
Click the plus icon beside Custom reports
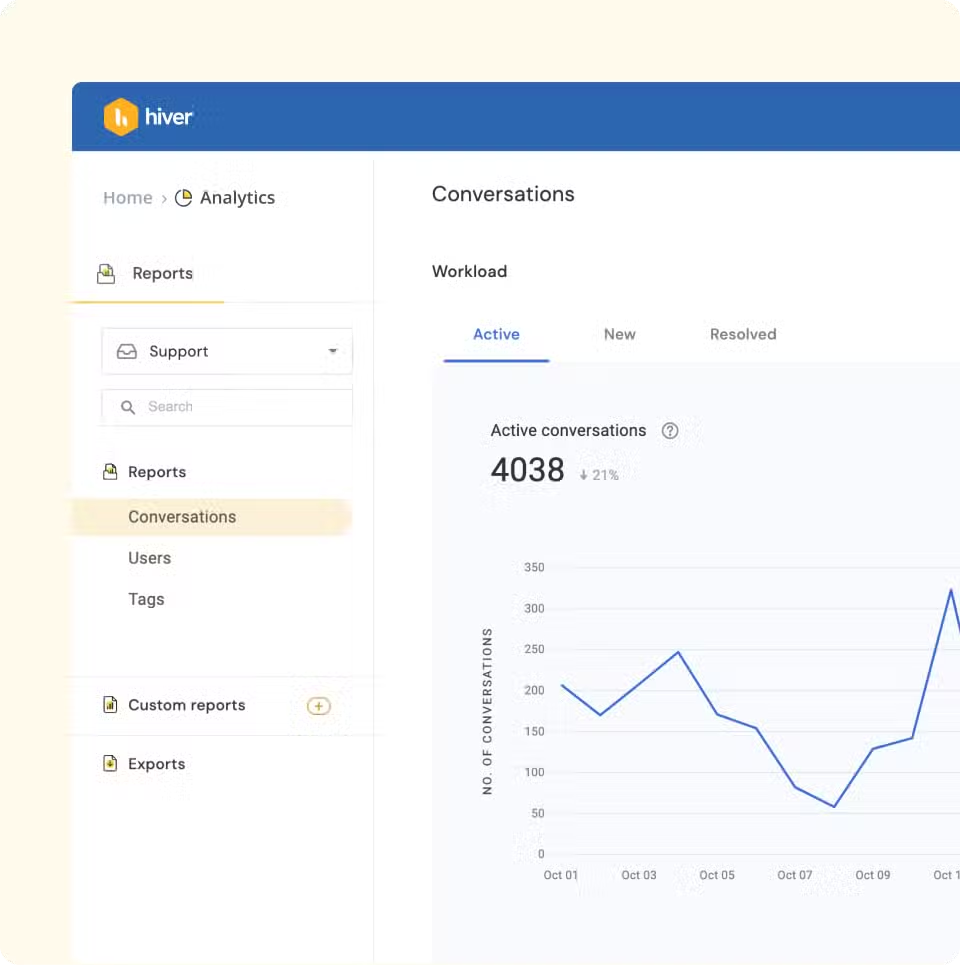click(x=318, y=705)
